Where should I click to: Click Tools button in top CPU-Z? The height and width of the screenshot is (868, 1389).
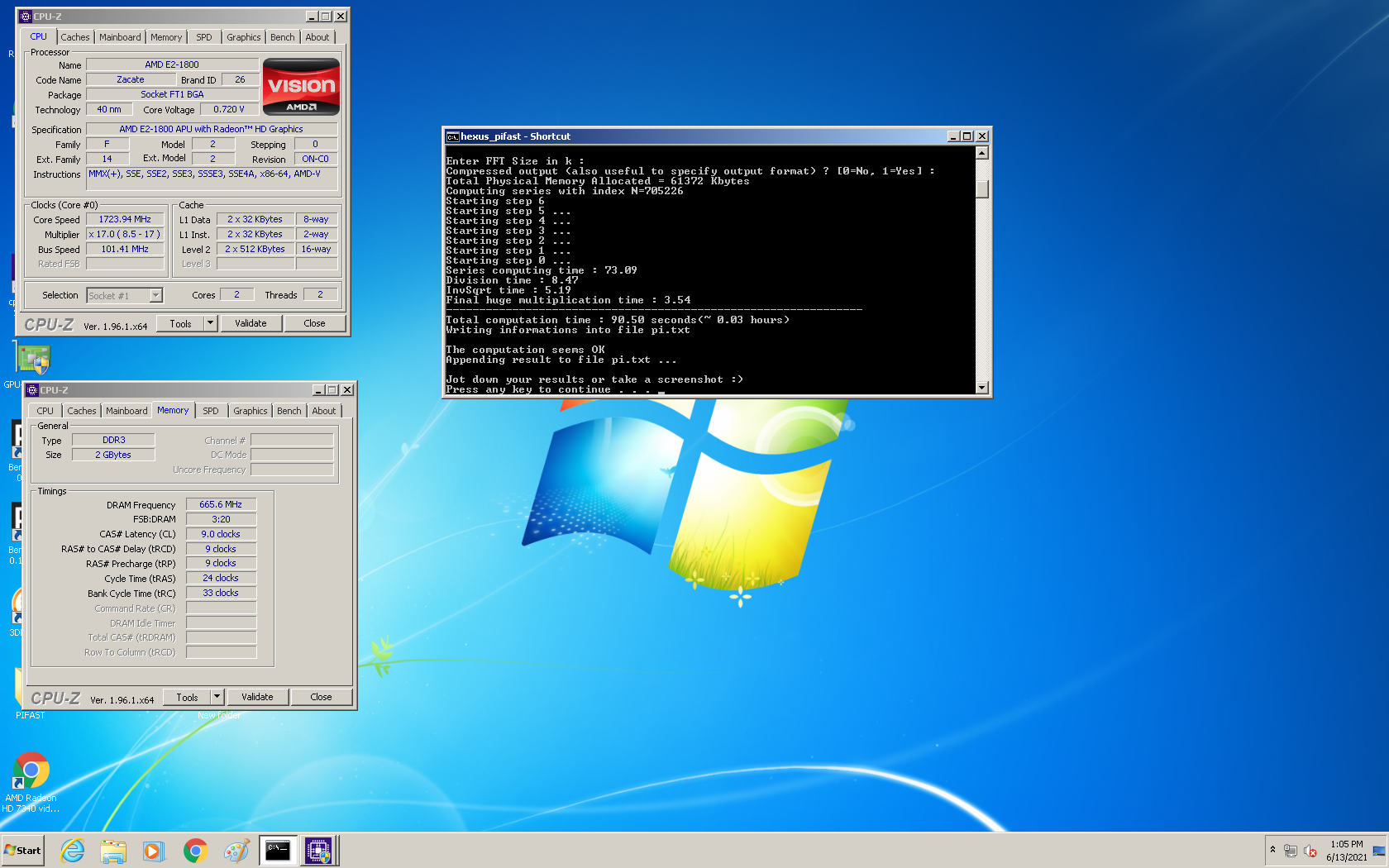pos(180,323)
